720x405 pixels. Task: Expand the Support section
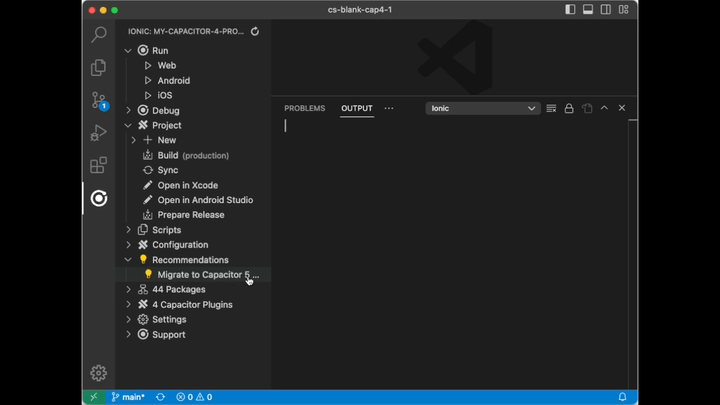coord(128,335)
